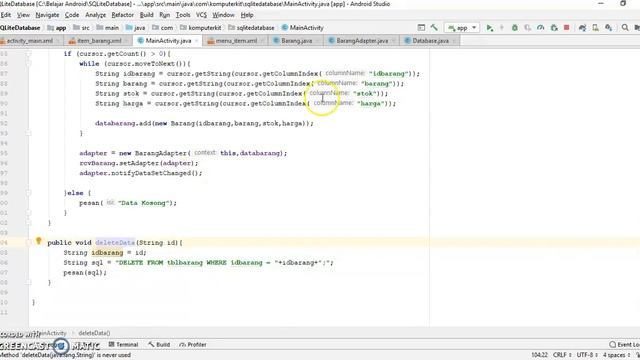Image resolution: width=640 pixels, height=360 pixels.
Task: Click the Debug app bug icon
Action: click(x=515, y=28)
